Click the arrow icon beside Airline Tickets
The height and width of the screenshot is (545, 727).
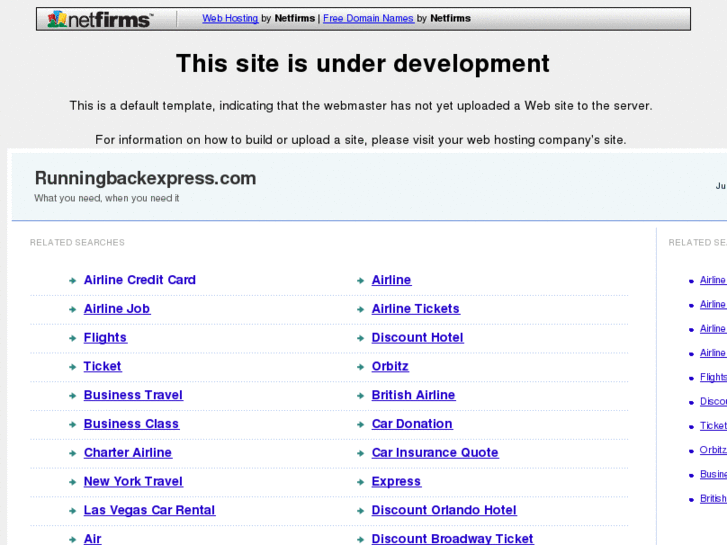[x=360, y=309]
